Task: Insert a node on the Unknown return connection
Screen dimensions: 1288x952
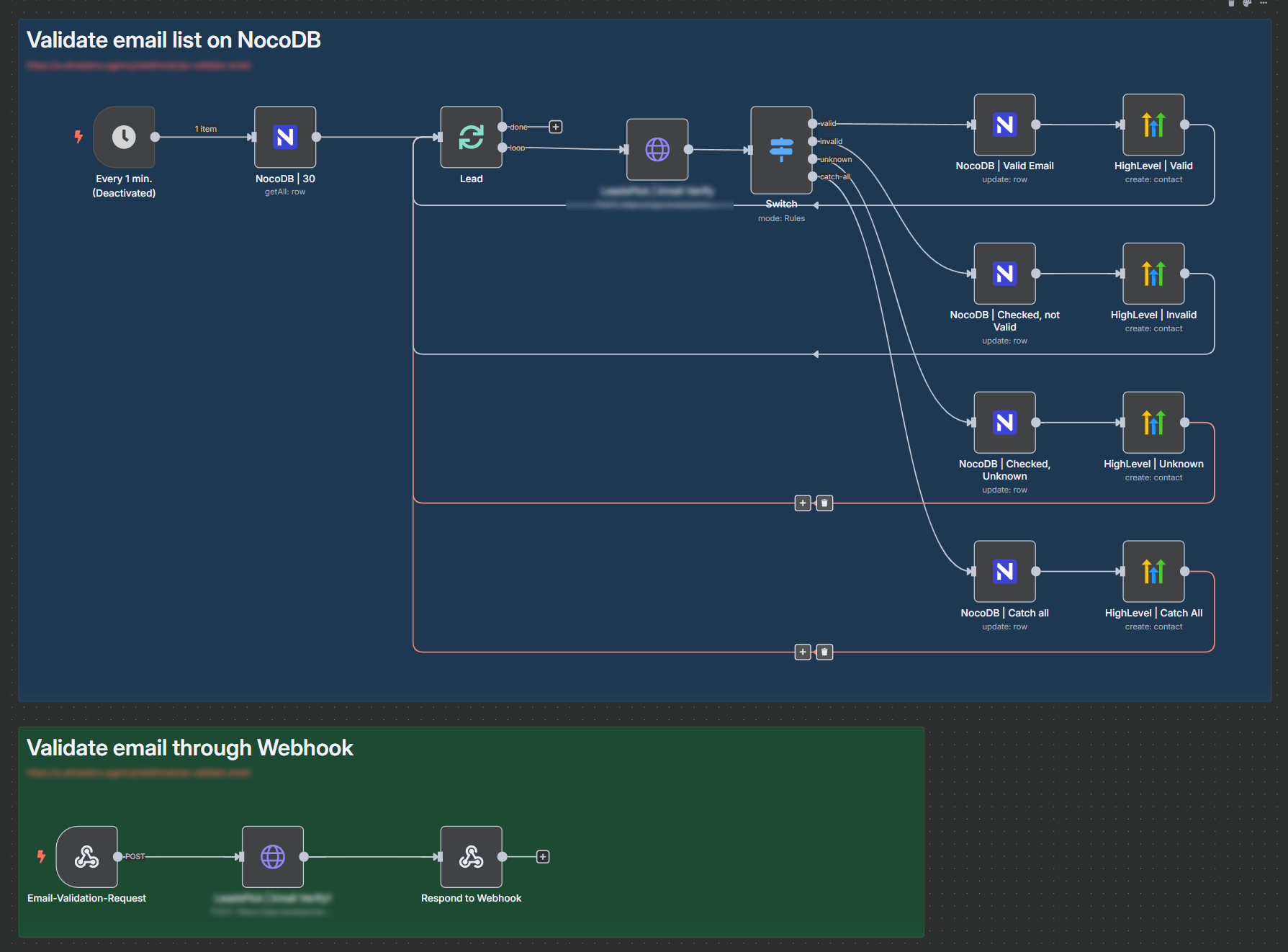Action: (x=803, y=503)
